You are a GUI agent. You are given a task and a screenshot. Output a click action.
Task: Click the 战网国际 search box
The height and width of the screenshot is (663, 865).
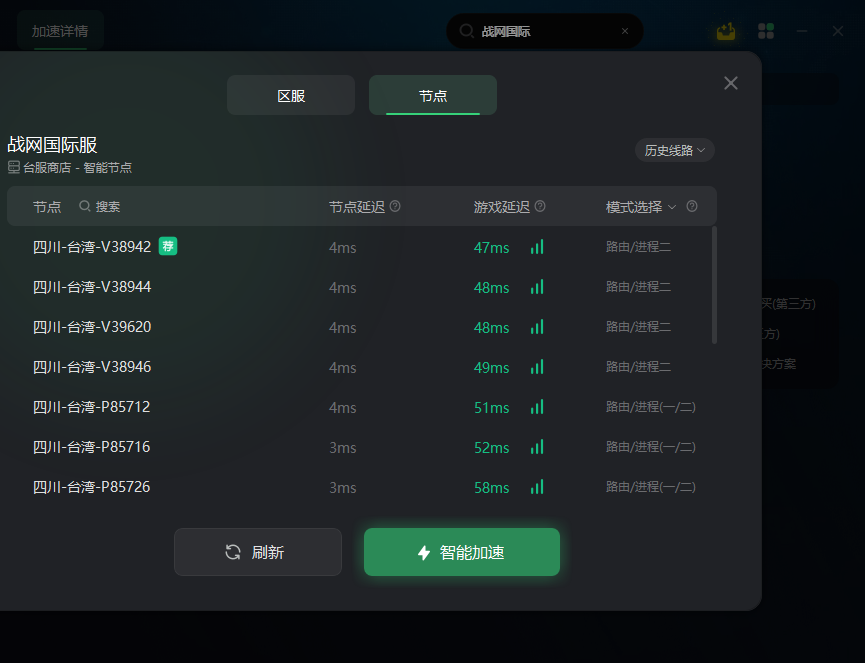pos(544,31)
